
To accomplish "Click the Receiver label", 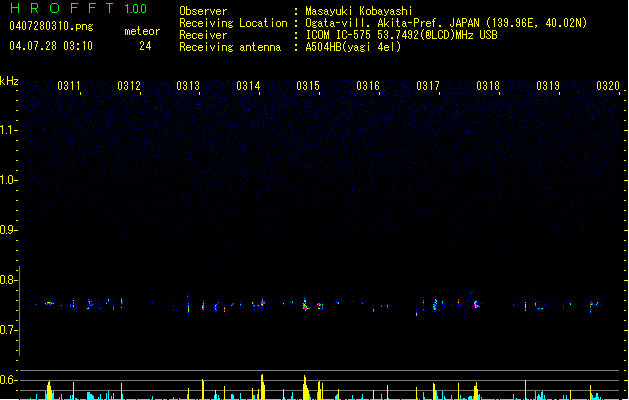I will pos(203,35).
